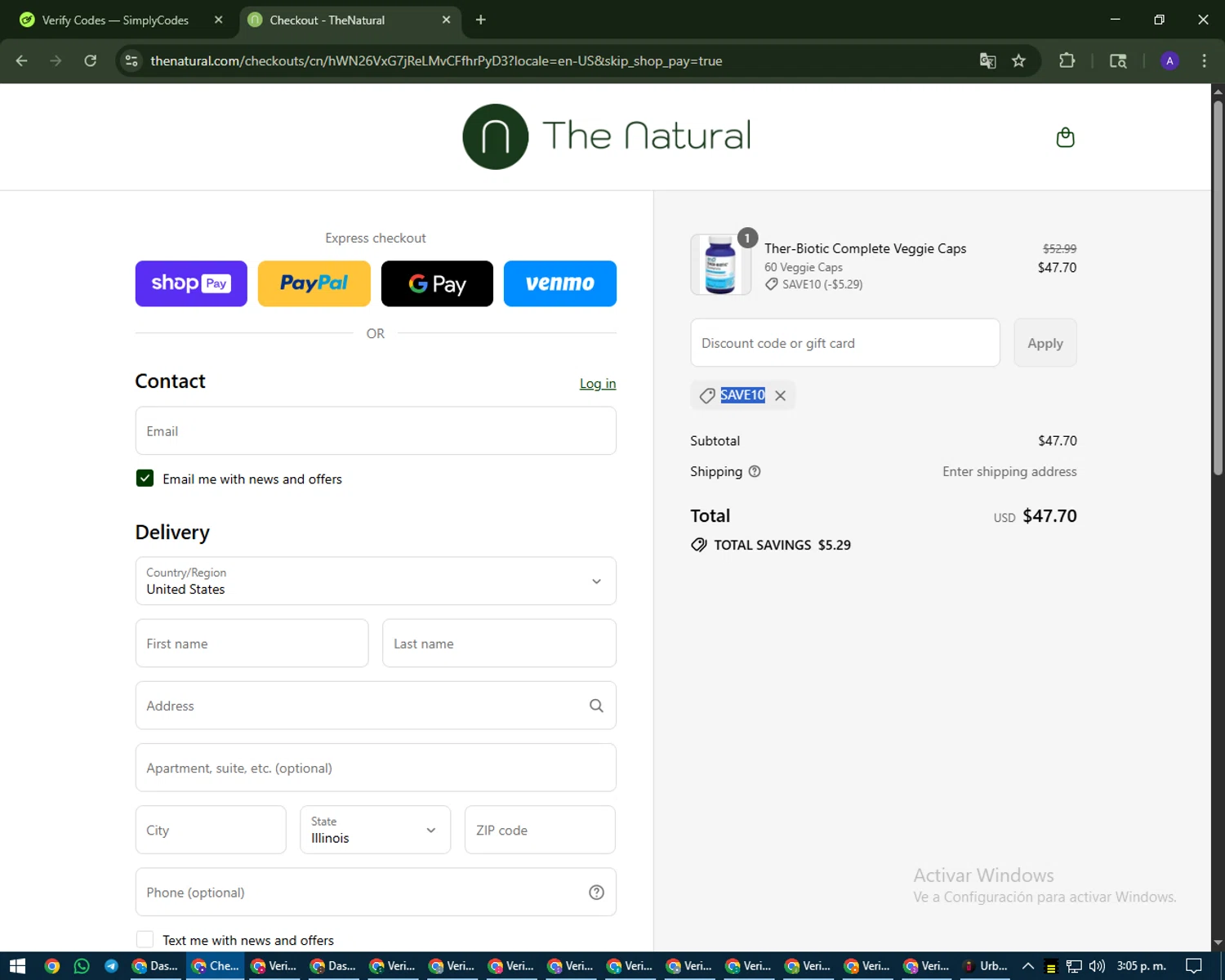The image size is (1225, 980).
Task: Open the pinned Chrome taskbar icon
Action: pos(52,966)
